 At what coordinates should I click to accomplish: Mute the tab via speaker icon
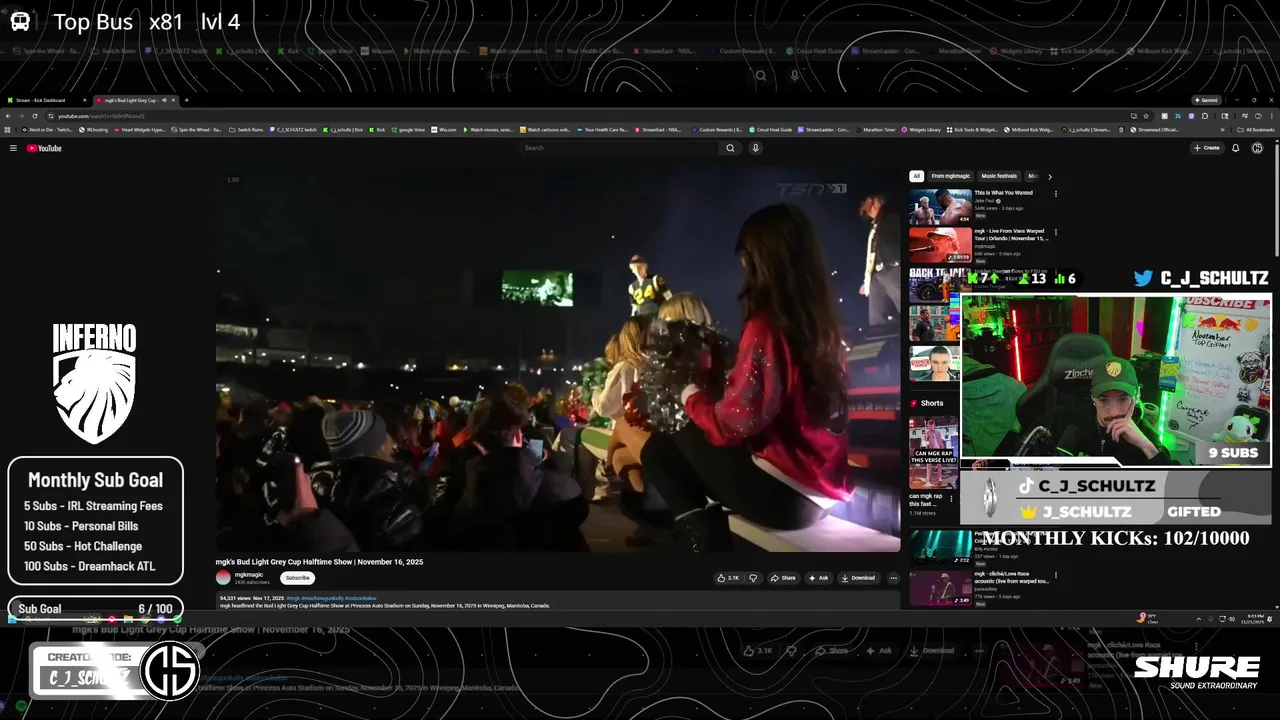tap(164, 100)
